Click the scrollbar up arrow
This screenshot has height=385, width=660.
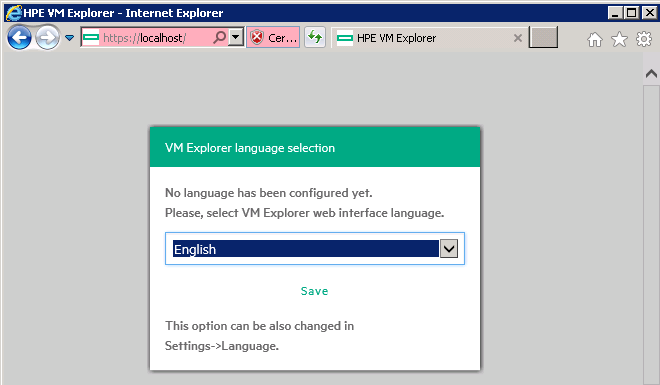tap(651, 74)
